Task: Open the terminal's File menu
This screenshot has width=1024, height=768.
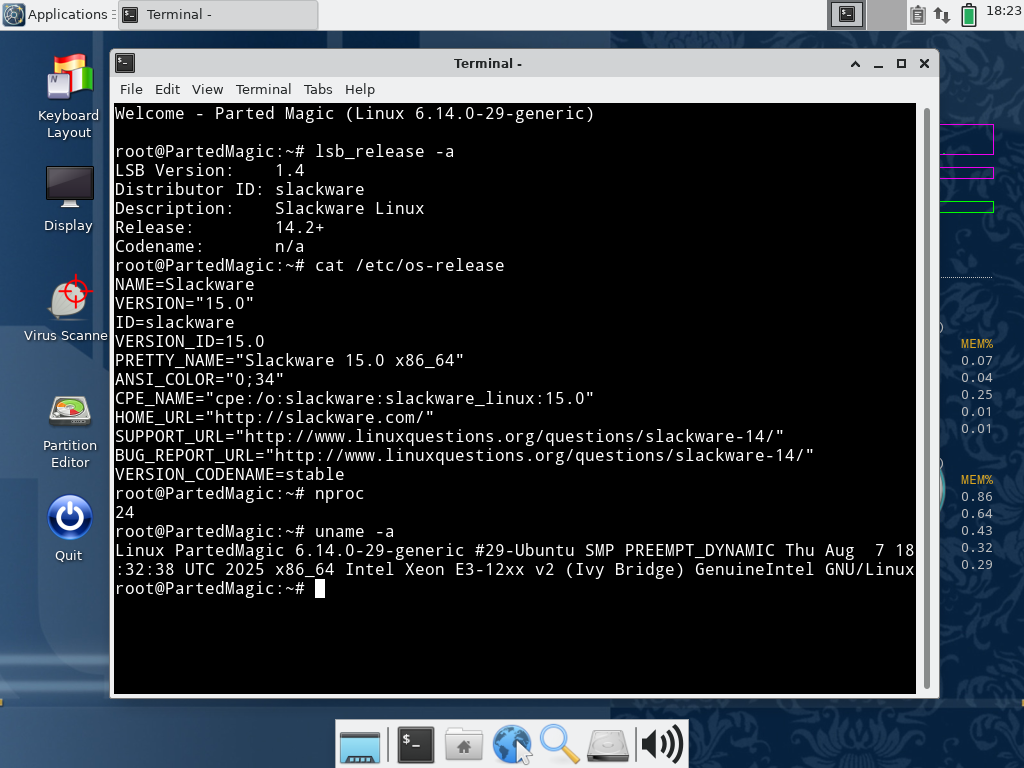Action: click(131, 89)
